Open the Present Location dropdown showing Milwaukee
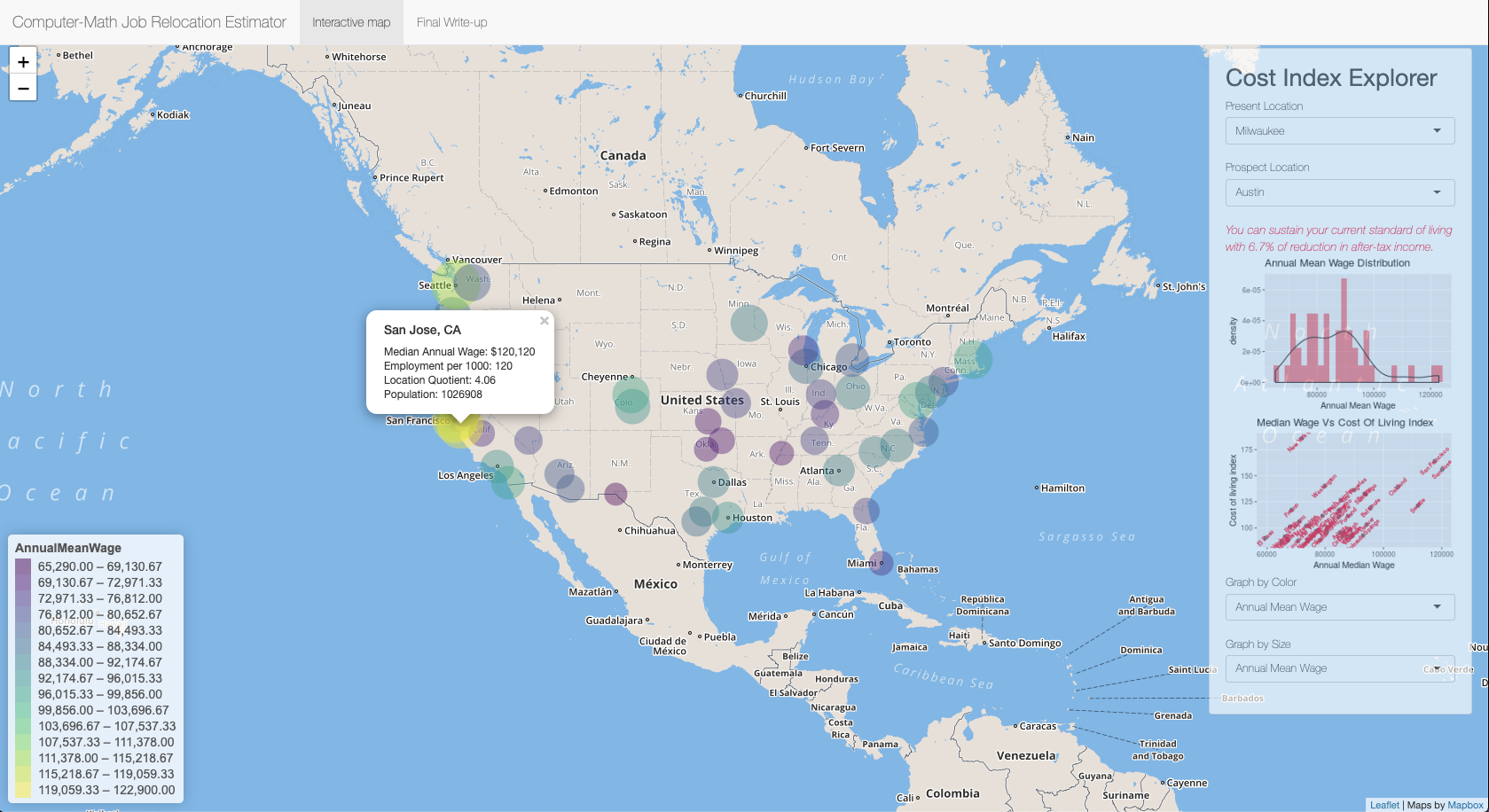 pyautogui.click(x=1339, y=130)
